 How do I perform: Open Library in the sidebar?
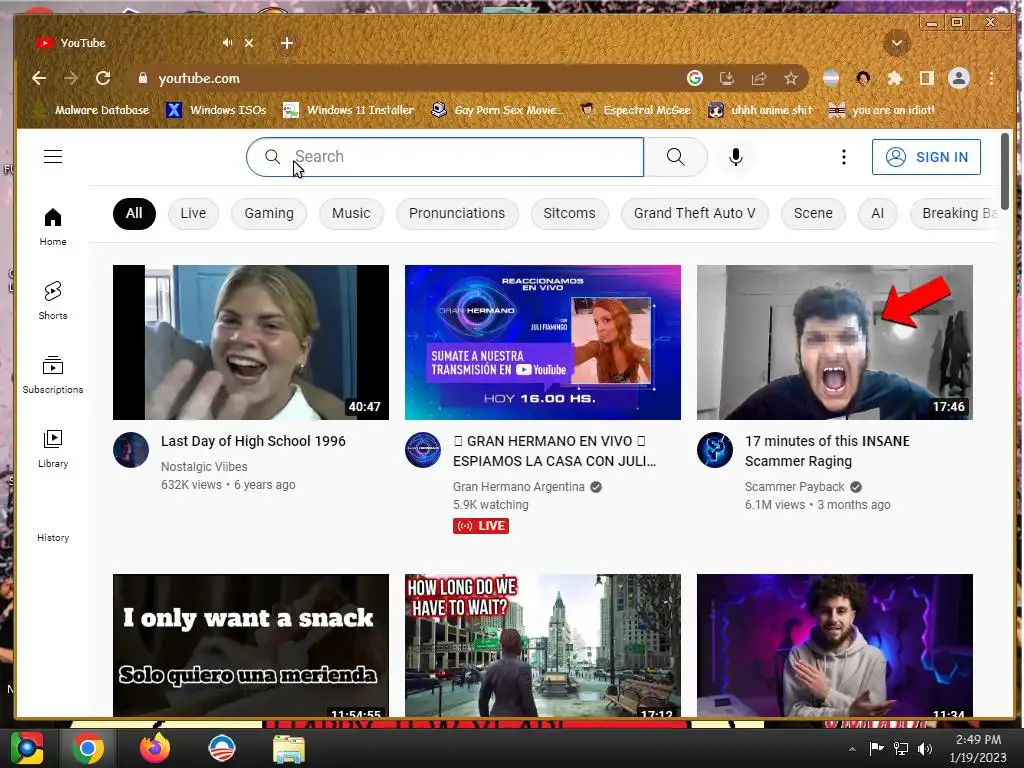pyautogui.click(x=53, y=449)
